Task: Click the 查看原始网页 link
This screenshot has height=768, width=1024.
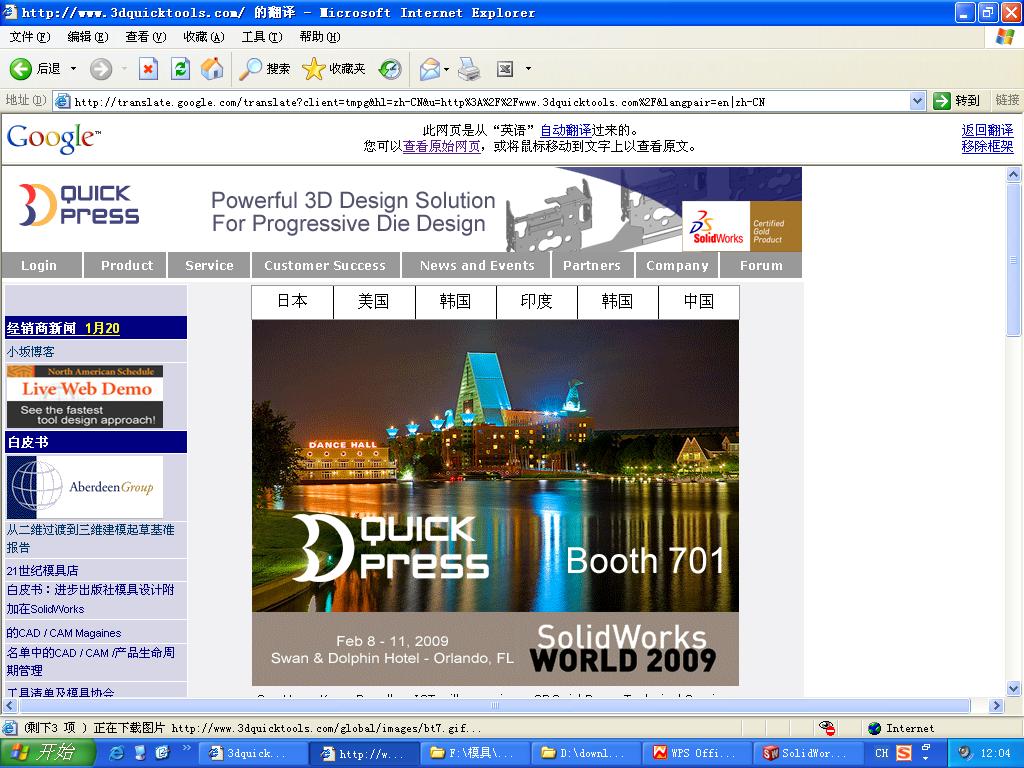Action: (x=441, y=146)
